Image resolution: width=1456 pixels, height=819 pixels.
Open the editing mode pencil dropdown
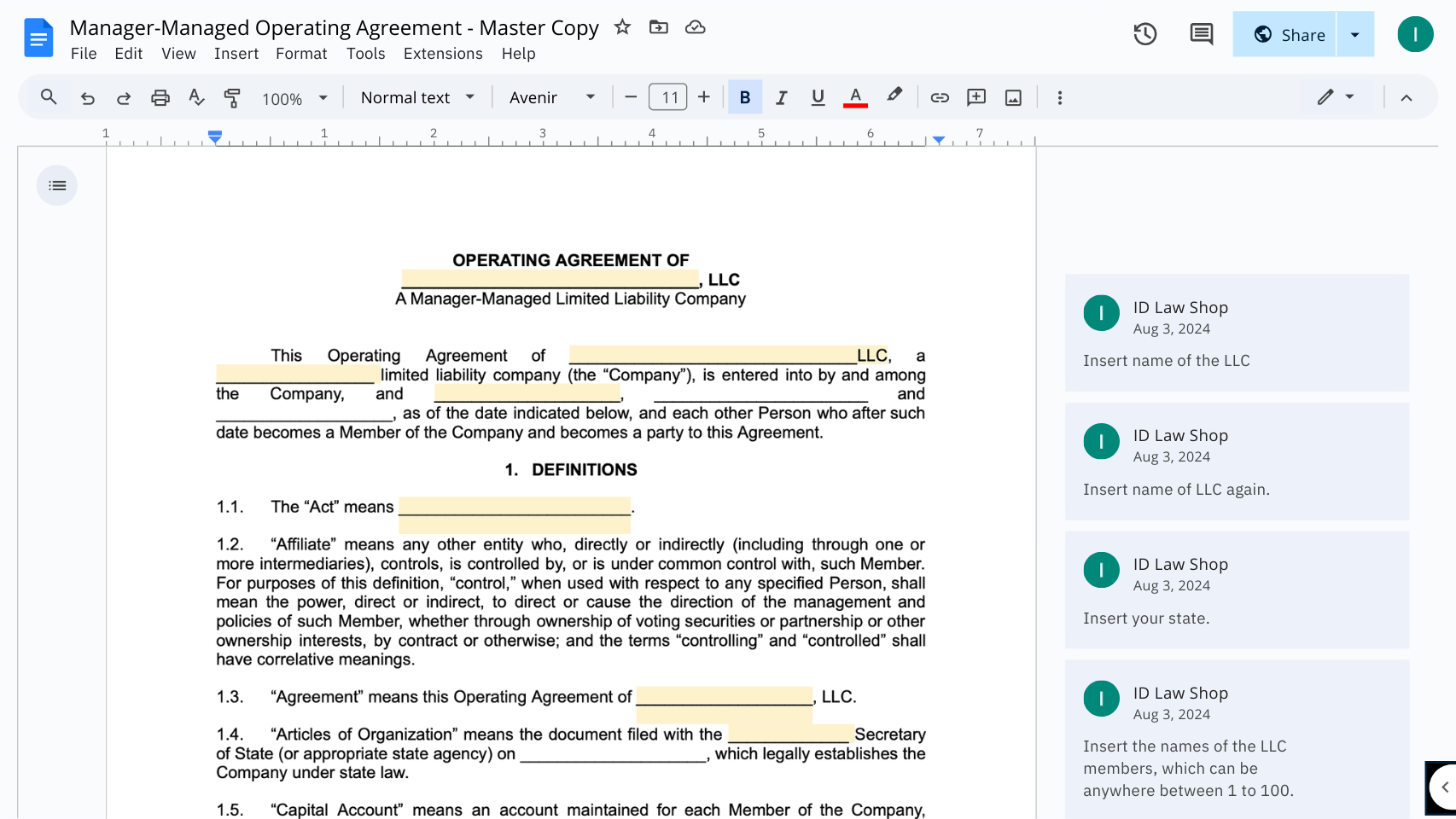click(x=1336, y=97)
